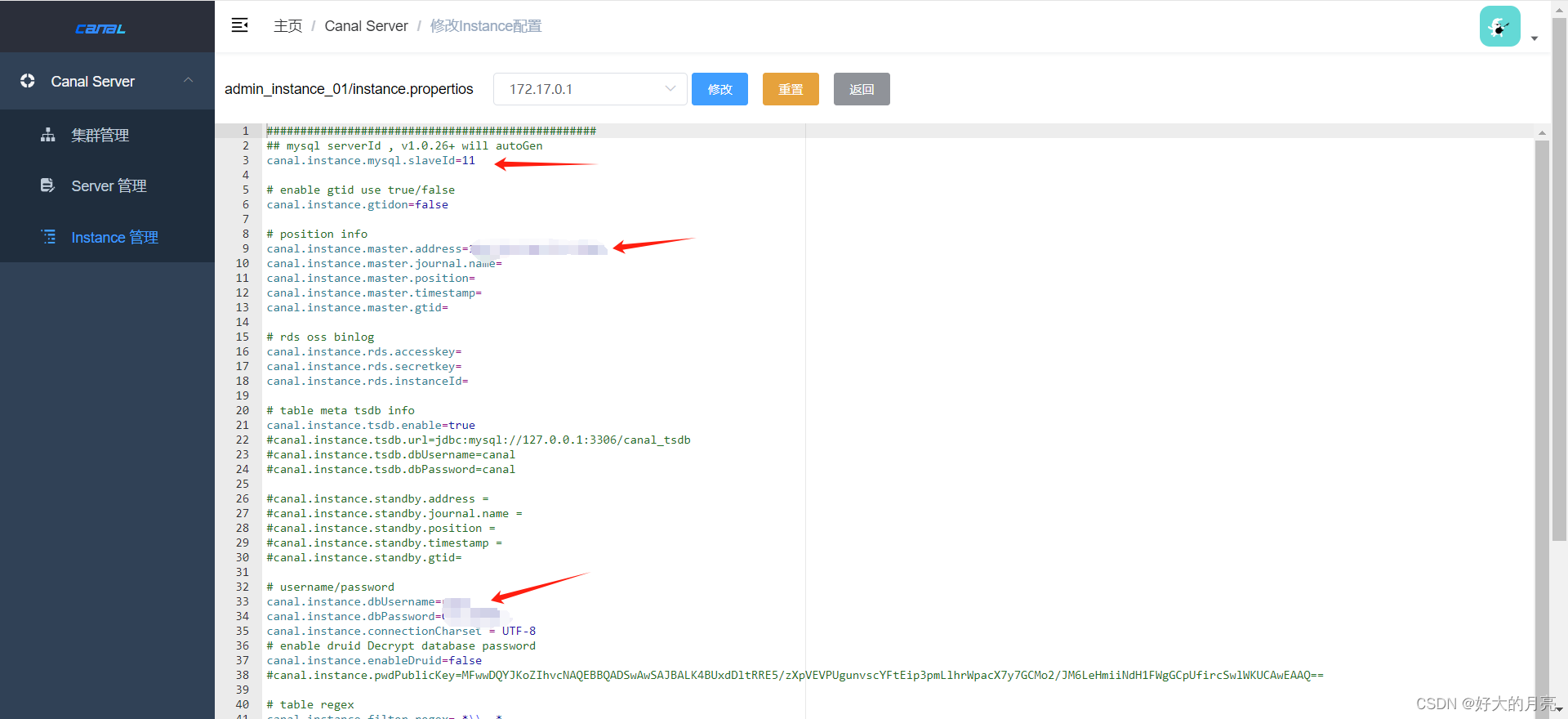The image size is (1568, 719).
Task: Click line #canal.instance.tsdb.dbUsername=canal
Action: 390,454
